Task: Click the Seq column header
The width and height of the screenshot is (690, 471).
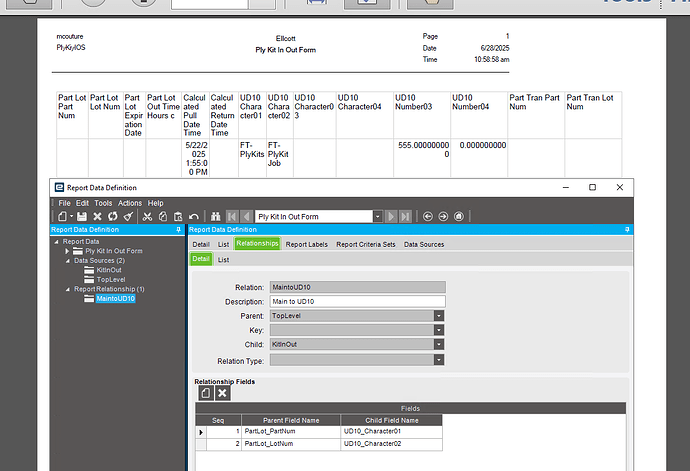Action: point(218,420)
